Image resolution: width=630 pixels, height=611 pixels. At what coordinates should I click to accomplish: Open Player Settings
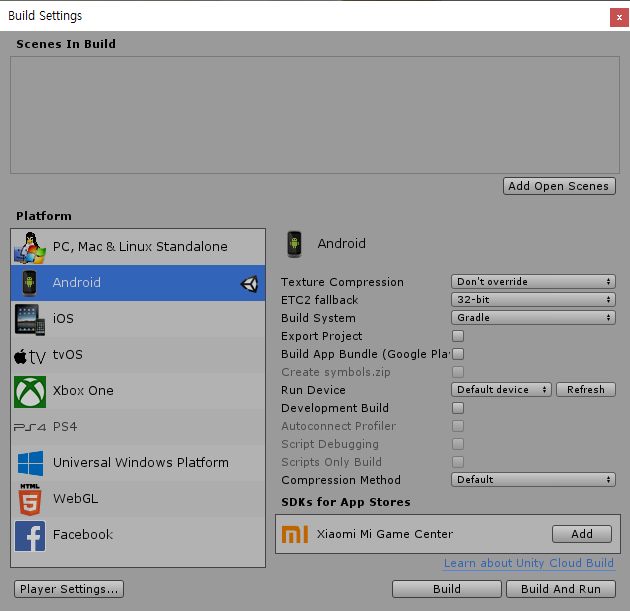[x=69, y=589]
